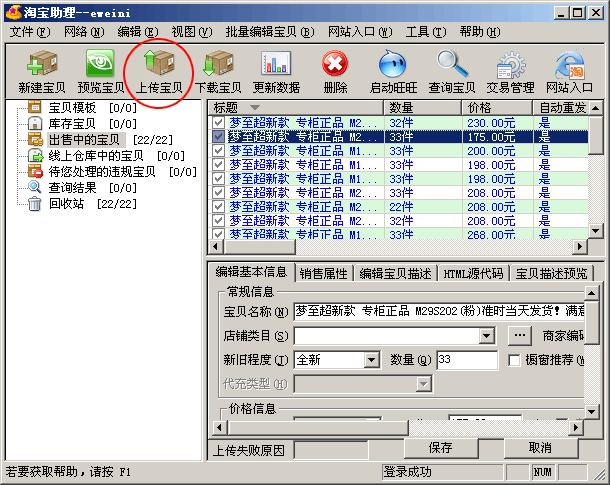This screenshot has width=610, height=485.
Task: Open the 帮助(H) menu
Action: coord(480,32)
